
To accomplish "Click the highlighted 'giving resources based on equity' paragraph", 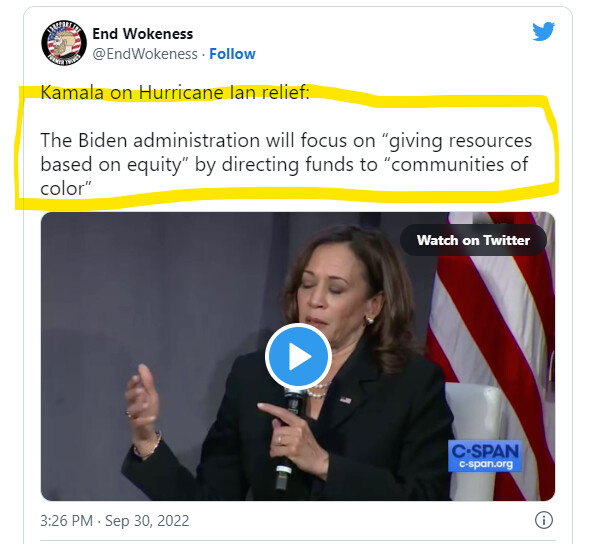I will (x=286, y=164).
